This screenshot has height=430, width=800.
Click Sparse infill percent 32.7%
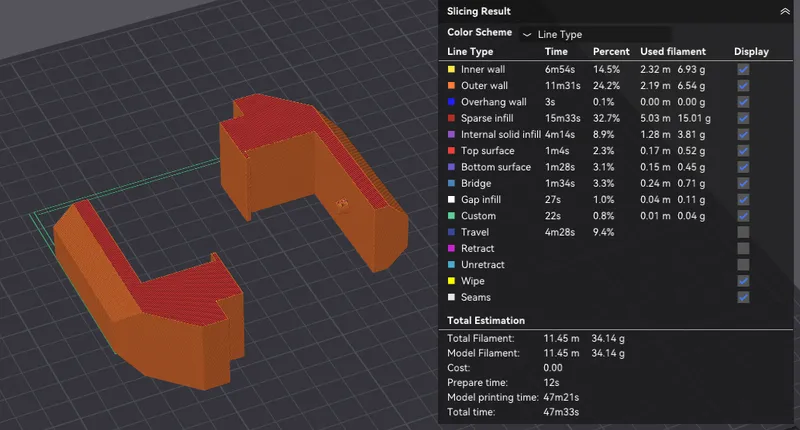coord(606,118)
